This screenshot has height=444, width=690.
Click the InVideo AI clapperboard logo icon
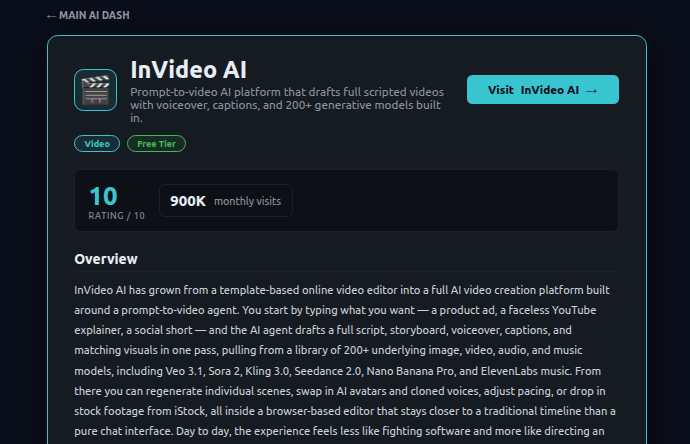coord(95,90)
